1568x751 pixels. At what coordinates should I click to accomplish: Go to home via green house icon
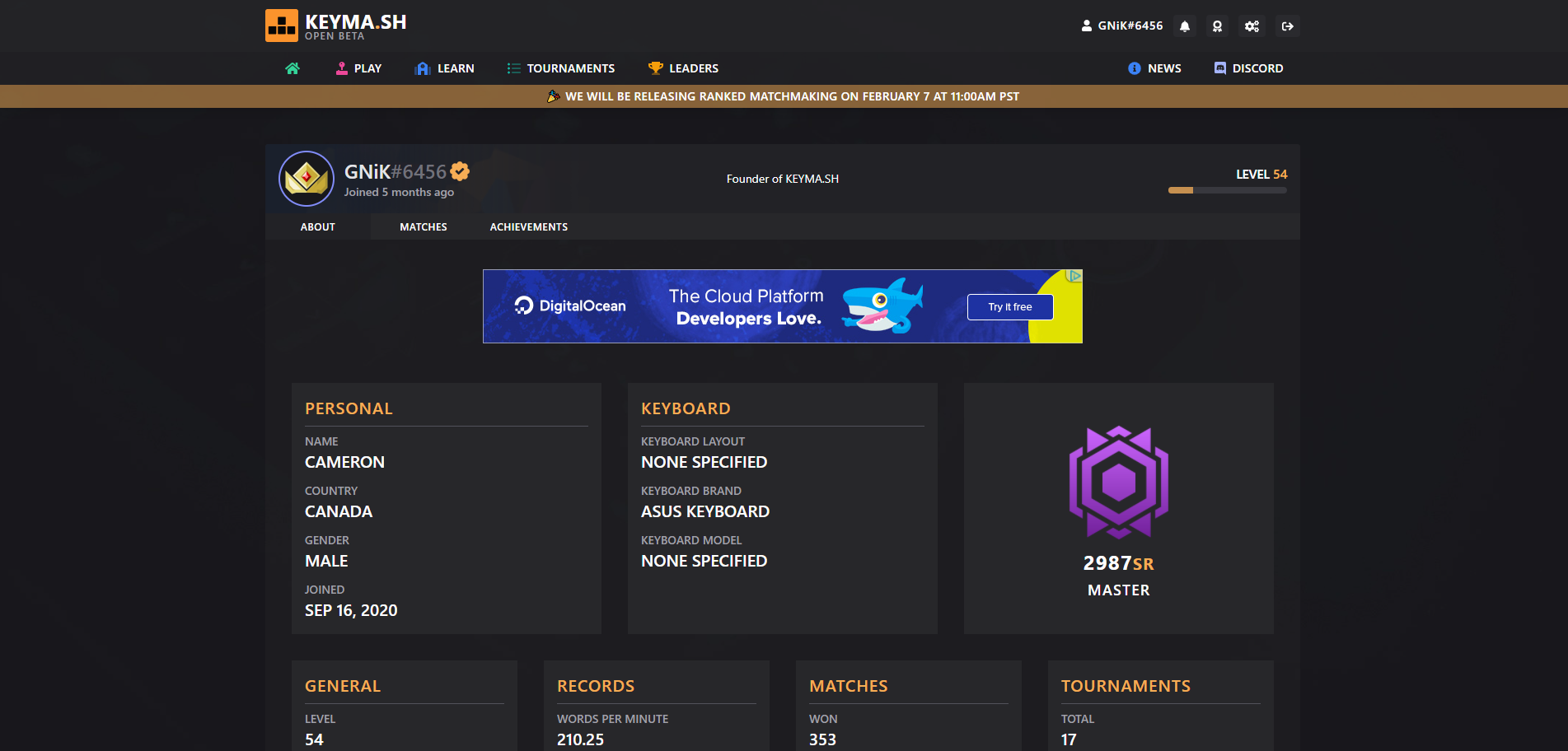point(293,68)
